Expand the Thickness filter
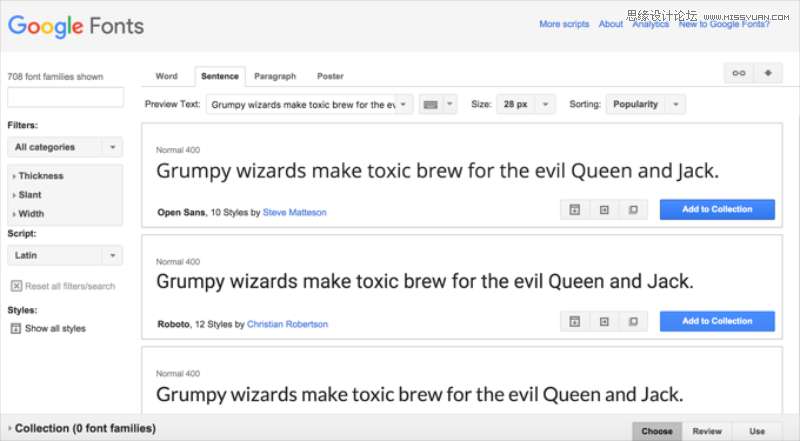The width and height of the screenshot is (800, 441). (40, 176)
